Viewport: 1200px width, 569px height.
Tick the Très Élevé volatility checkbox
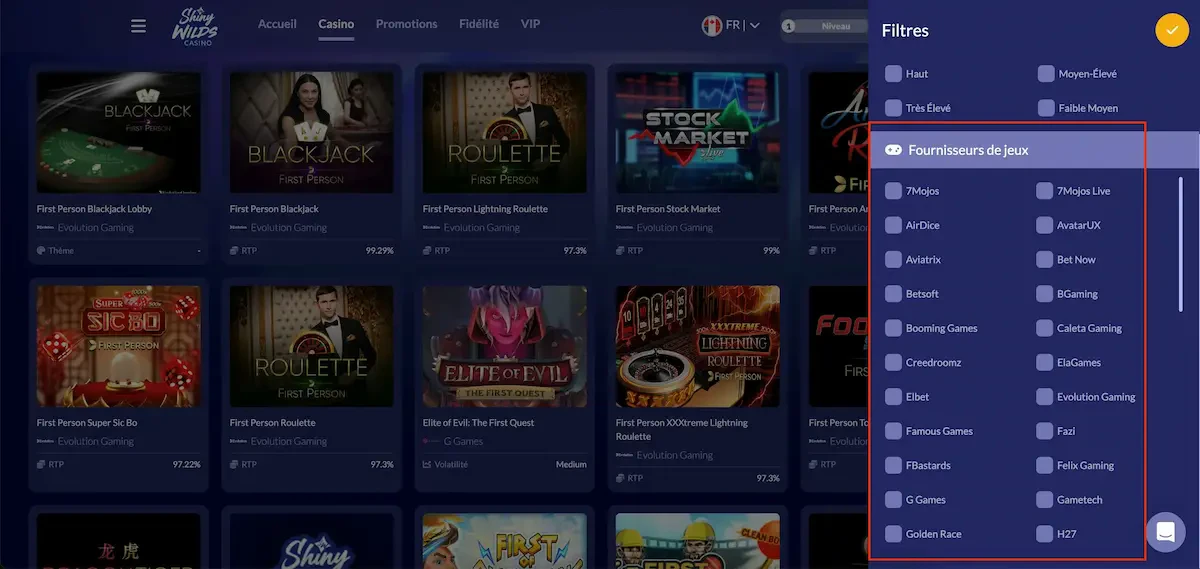tap(893, 108)
